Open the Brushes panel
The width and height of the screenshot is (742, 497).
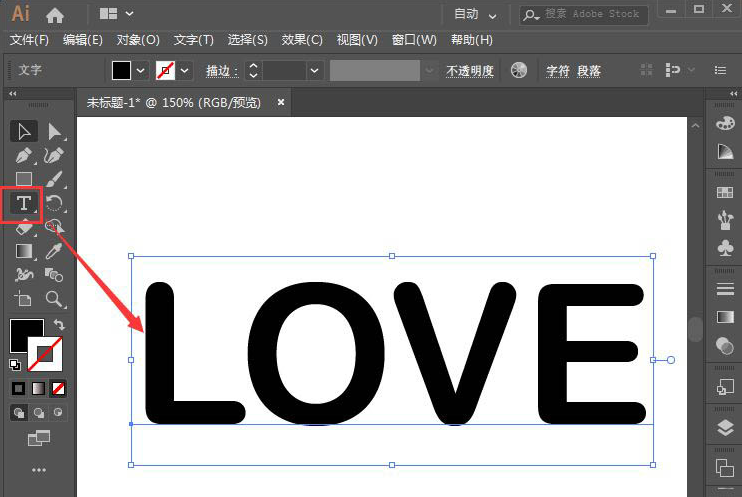click(725, 220)
